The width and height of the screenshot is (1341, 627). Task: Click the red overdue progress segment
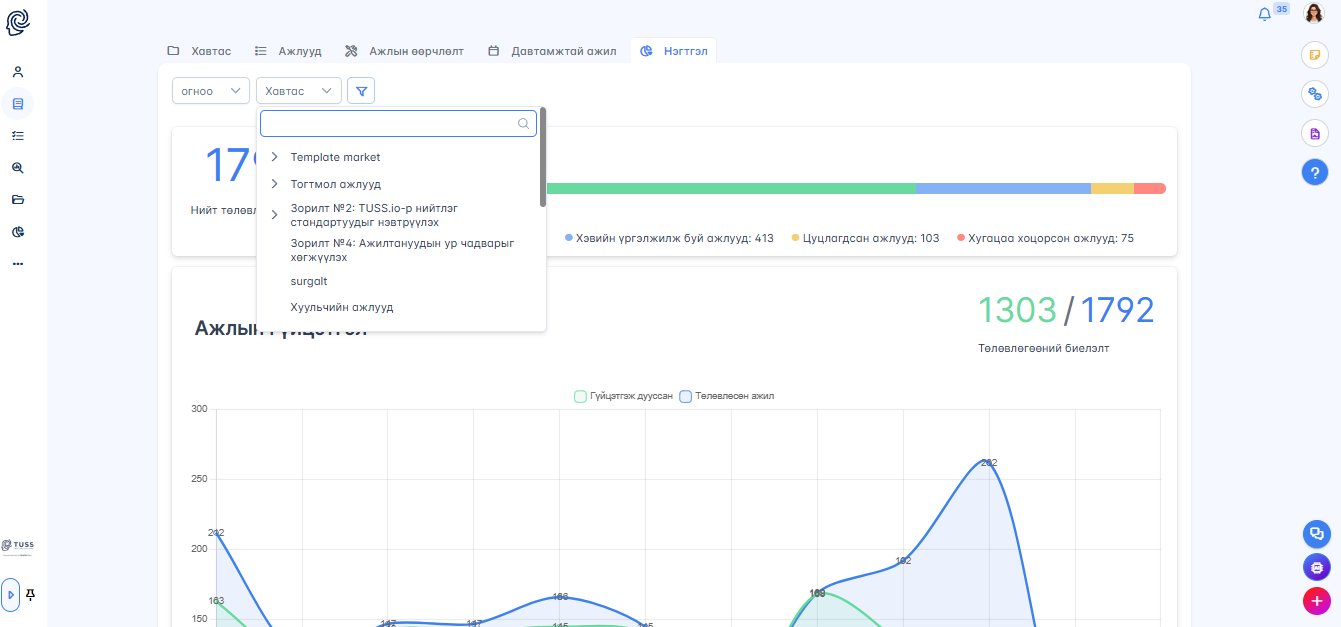coord(1150,188)
